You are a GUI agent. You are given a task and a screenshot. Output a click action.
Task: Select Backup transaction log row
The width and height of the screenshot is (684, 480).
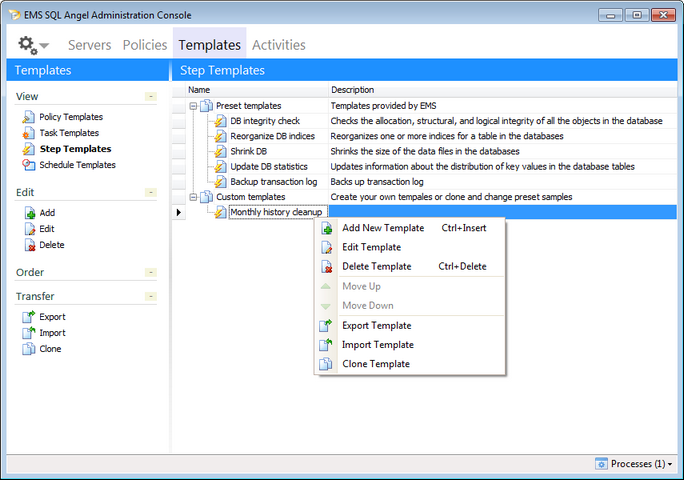[425, 182]
